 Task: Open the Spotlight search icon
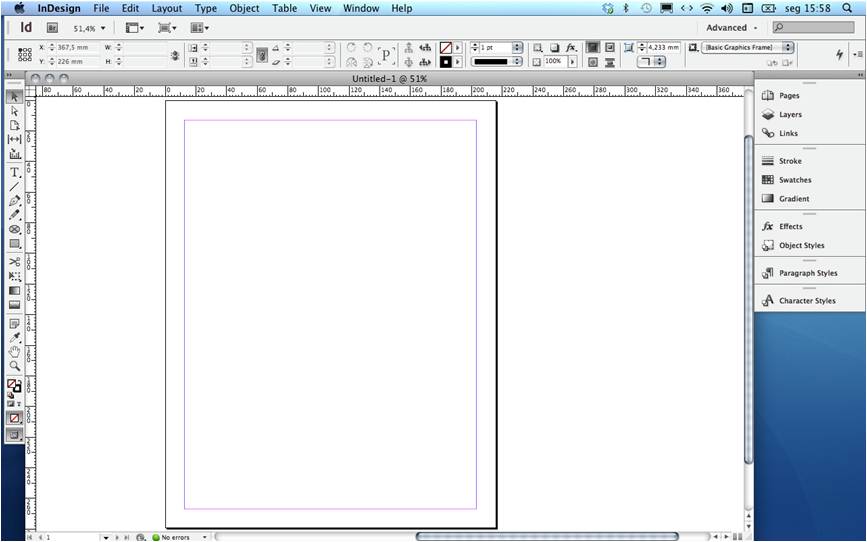847,8
